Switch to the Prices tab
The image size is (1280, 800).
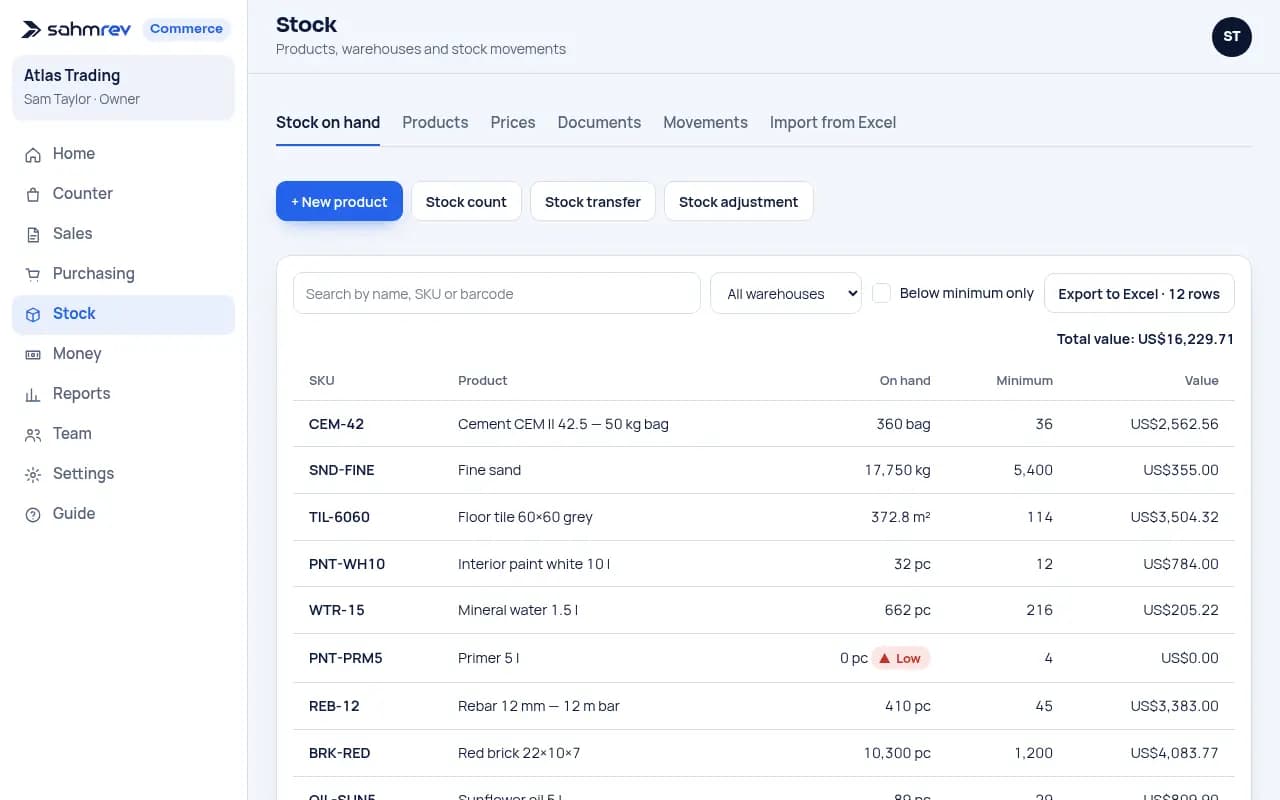point(513,122)
